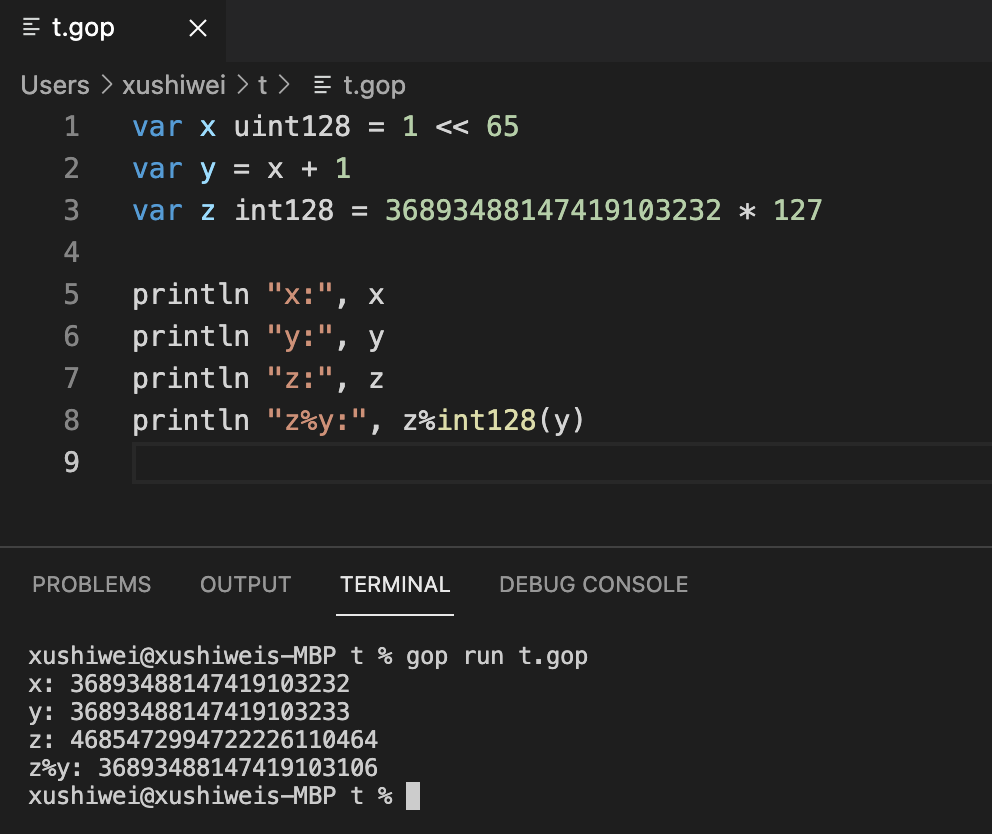This screenshot has height=834, width=992.
Task: Open the t folder breadcrumb segment
Action: [x=263, y=85]
